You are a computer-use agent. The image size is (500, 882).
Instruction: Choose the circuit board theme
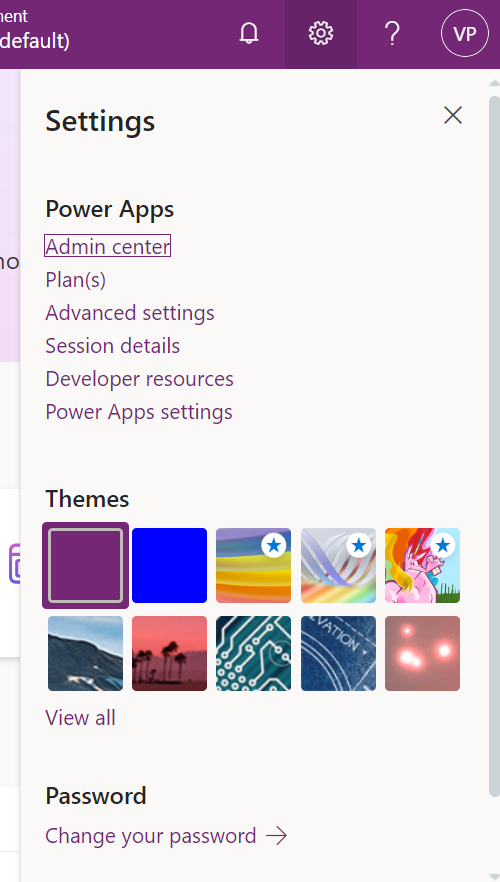tap(254, 653)
